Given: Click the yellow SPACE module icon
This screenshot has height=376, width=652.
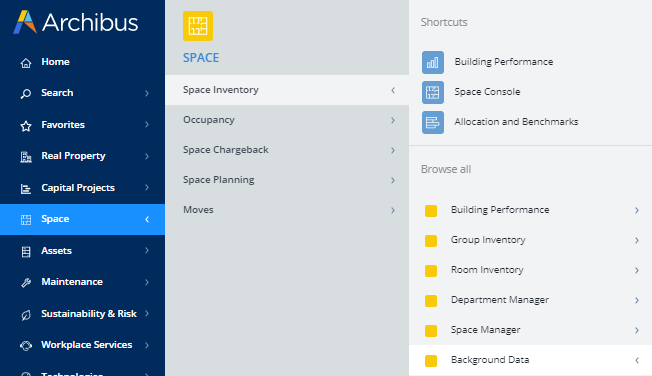Looking at the screenshot, I should point(198,26).
